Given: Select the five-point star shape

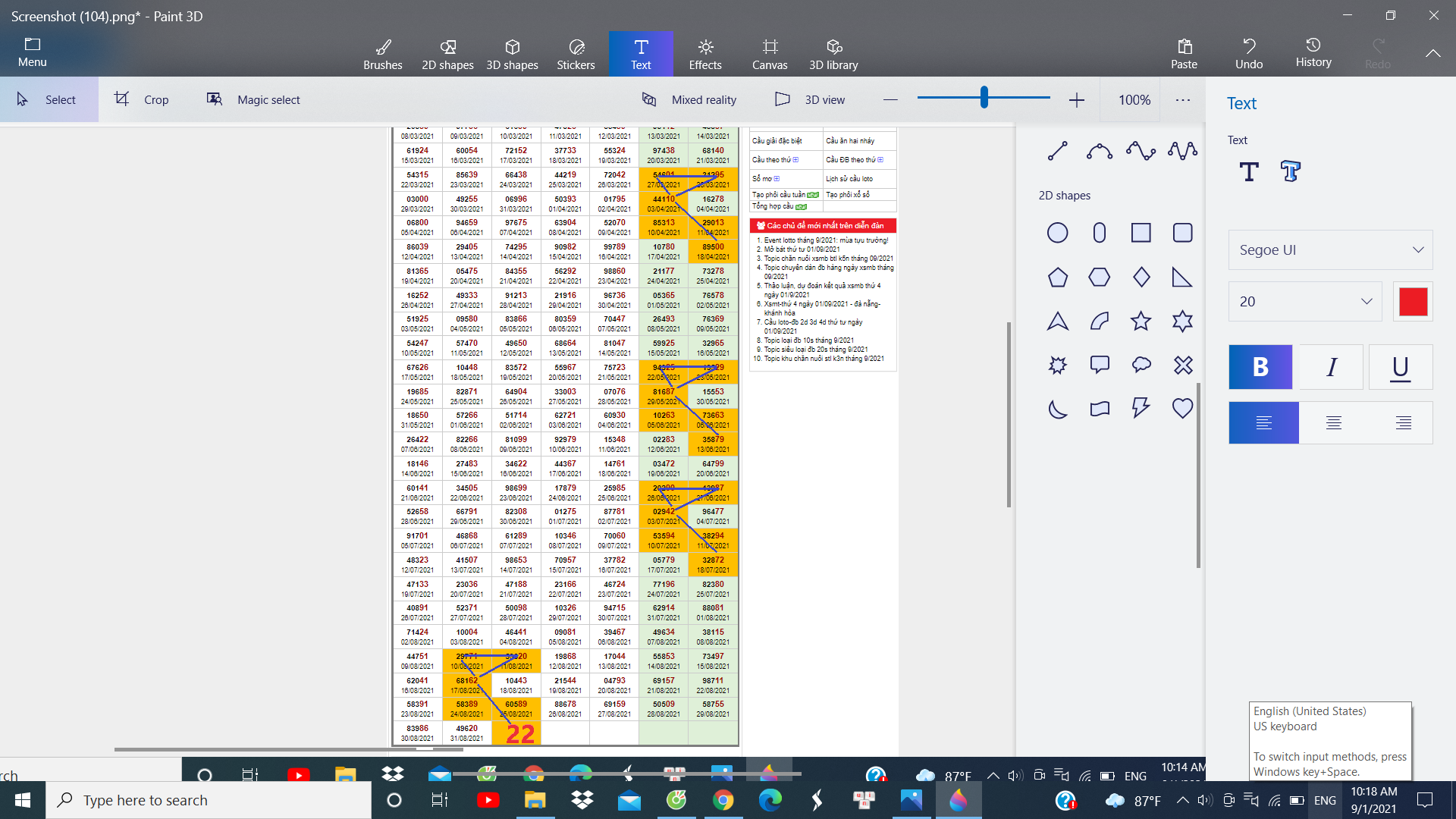Looking at the screenshot, I should coord(1141,322).
